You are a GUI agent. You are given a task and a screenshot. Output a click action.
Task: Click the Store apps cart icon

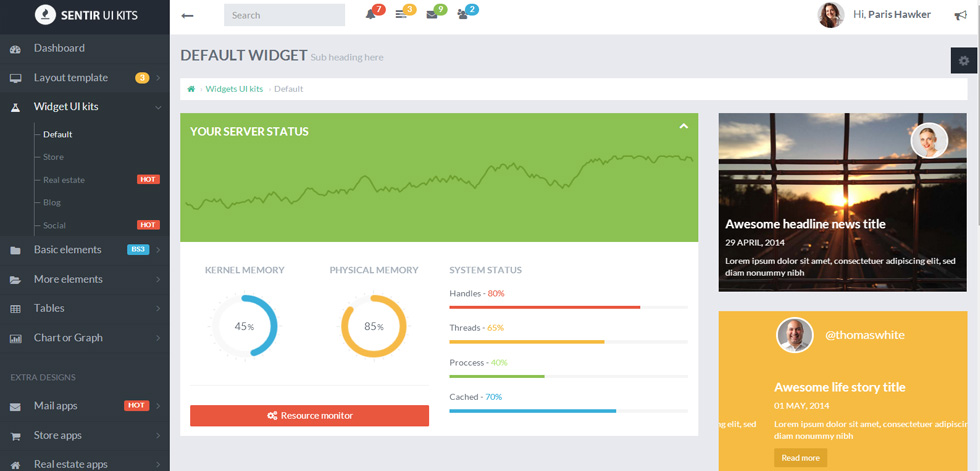pos(16,436)
